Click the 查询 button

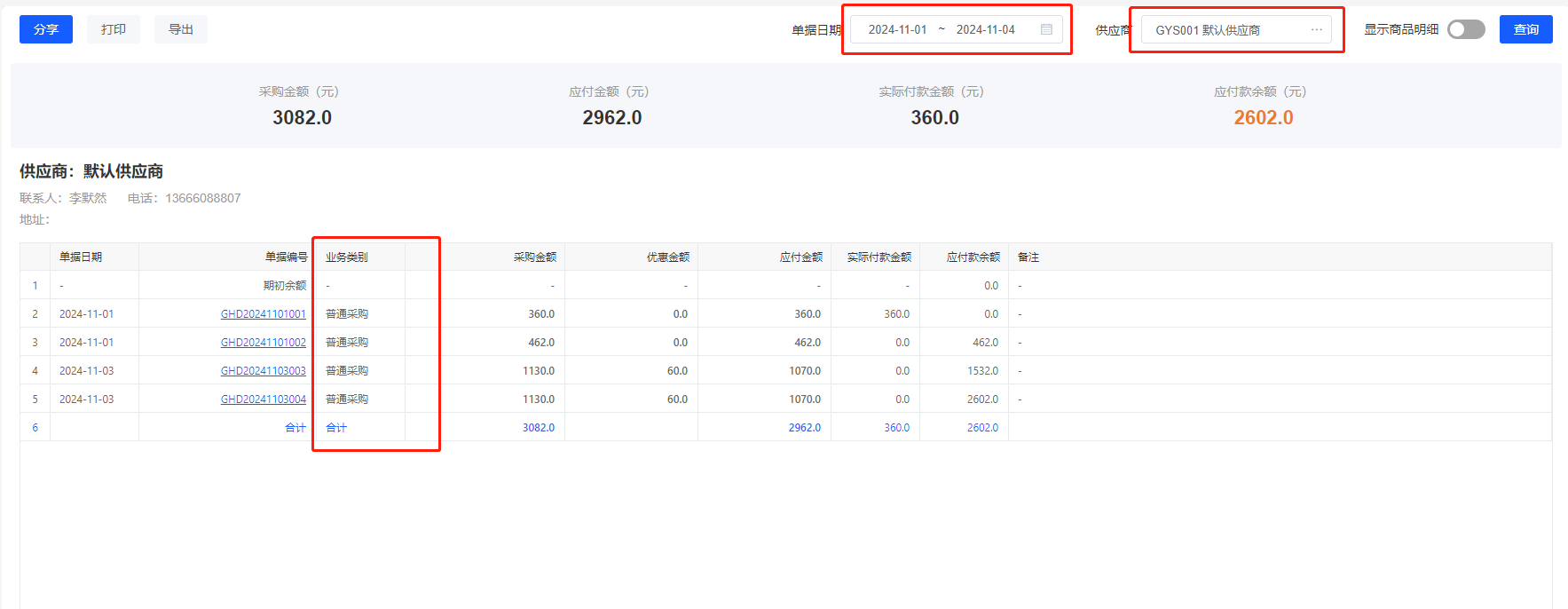click(1525, 29)
